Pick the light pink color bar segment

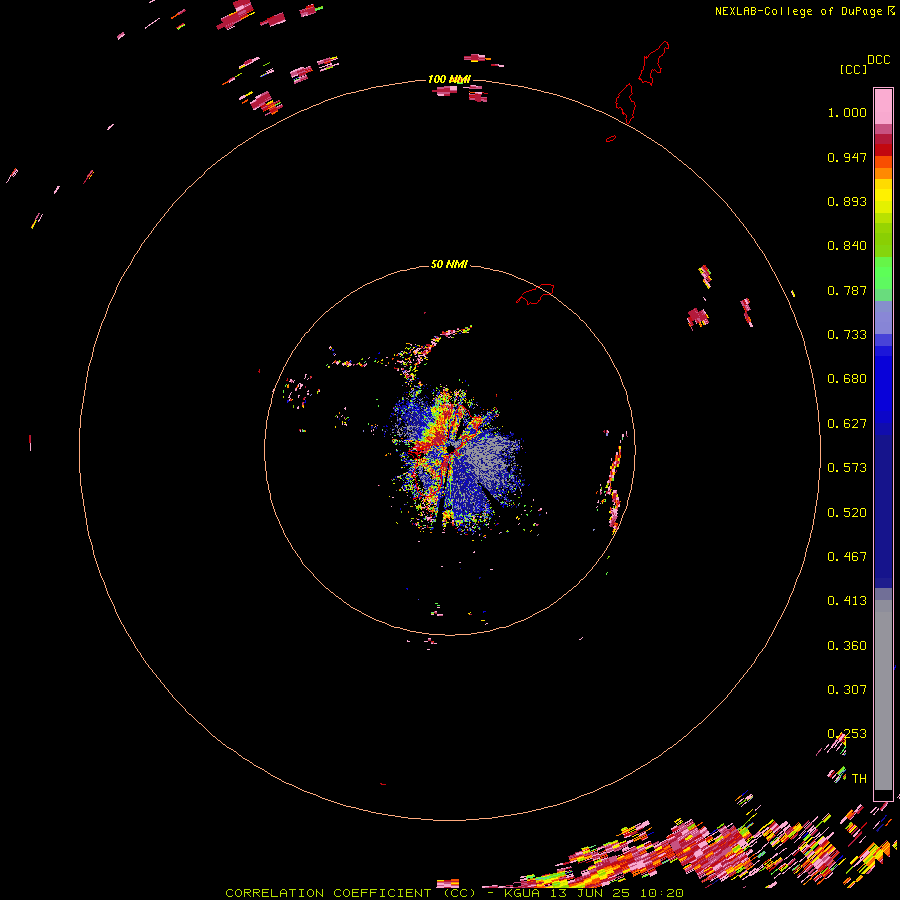pos(883,106)
